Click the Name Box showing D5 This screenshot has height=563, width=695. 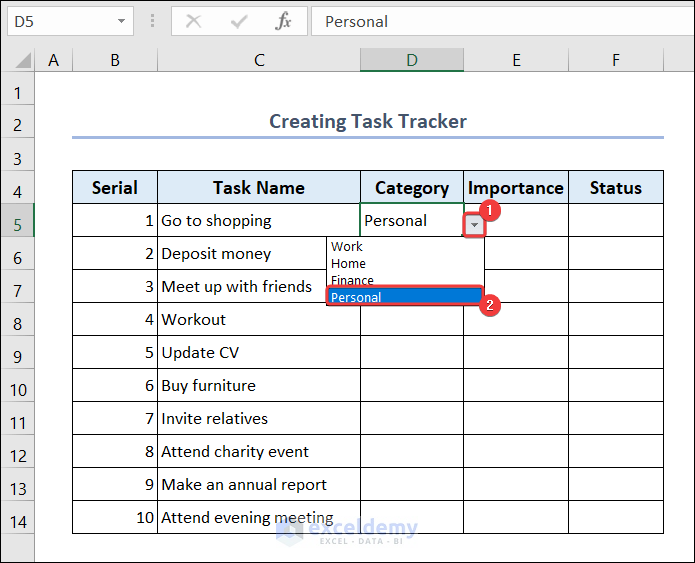pyautogui.click(x=60, y=21)
